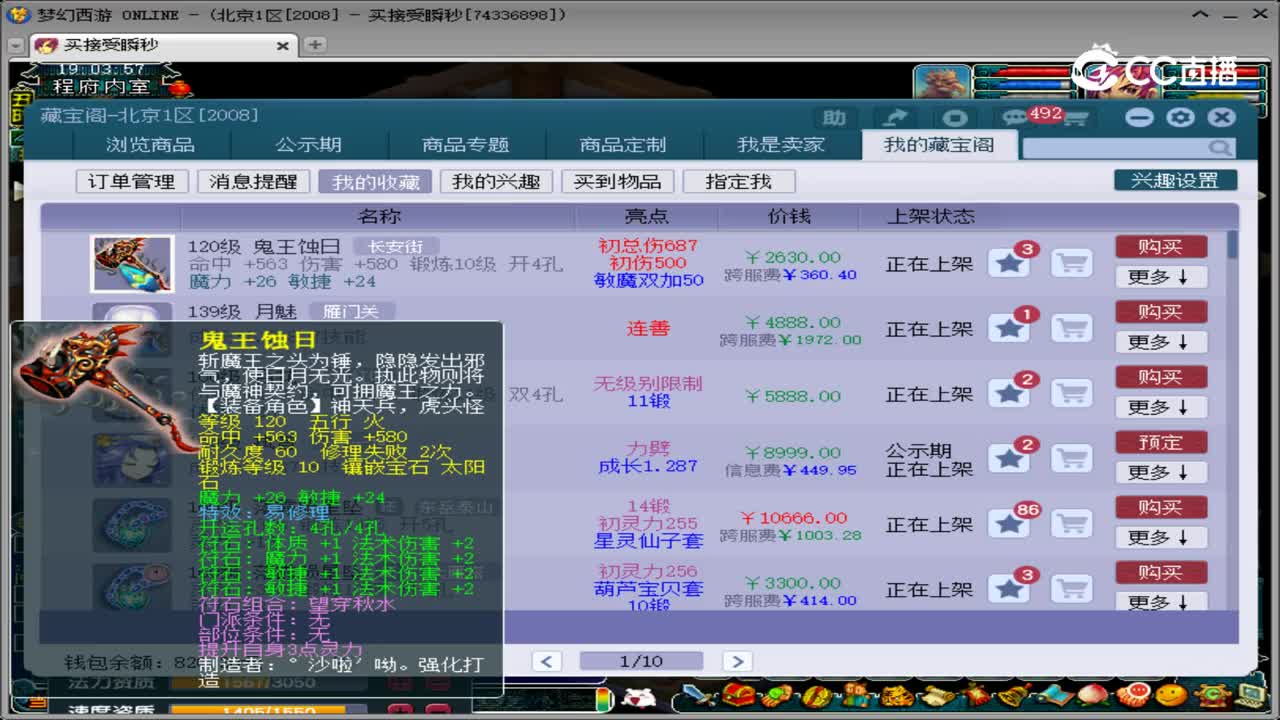The image size is (1280, 720).
Task: Close the 买接受瞬秒 client tab
Action: [x=282, y=46]
